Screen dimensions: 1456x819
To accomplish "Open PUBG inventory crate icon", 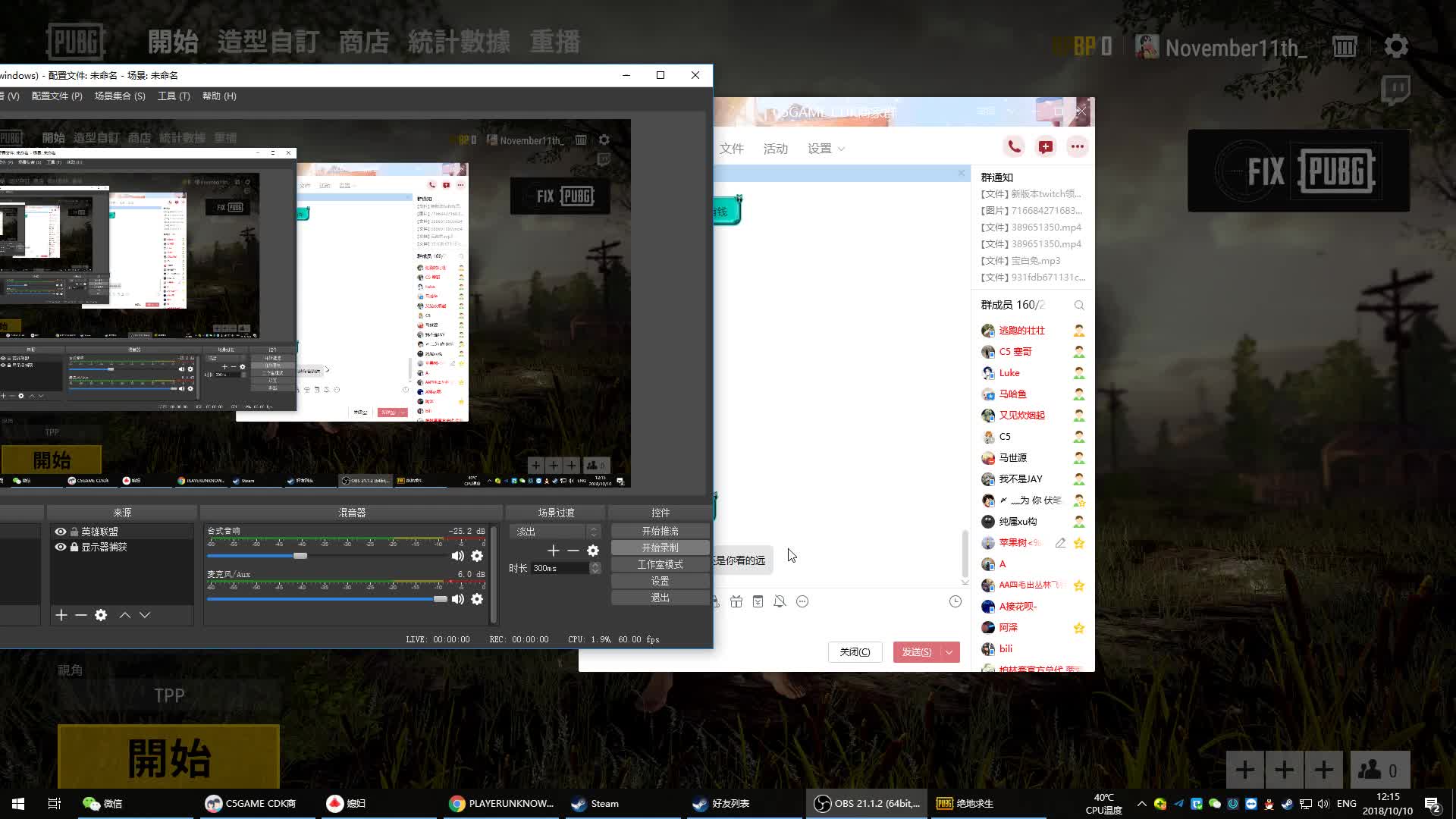I will coord(1345,47).
